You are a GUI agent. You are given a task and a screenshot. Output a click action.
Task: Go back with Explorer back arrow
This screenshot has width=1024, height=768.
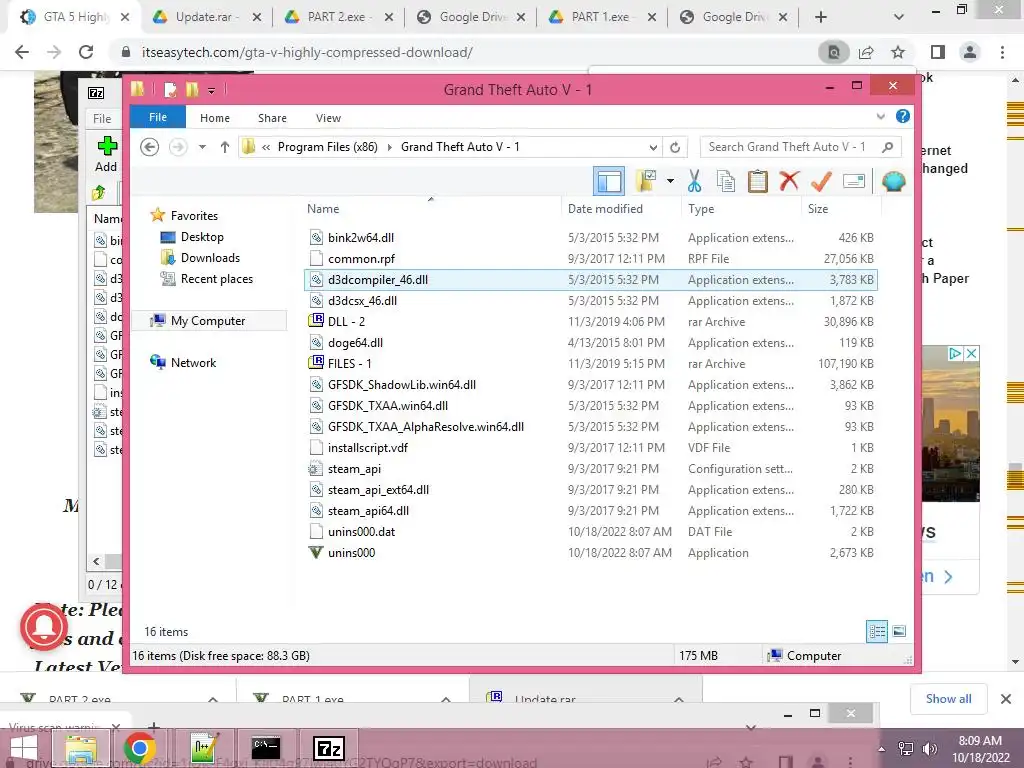[150, 147]
